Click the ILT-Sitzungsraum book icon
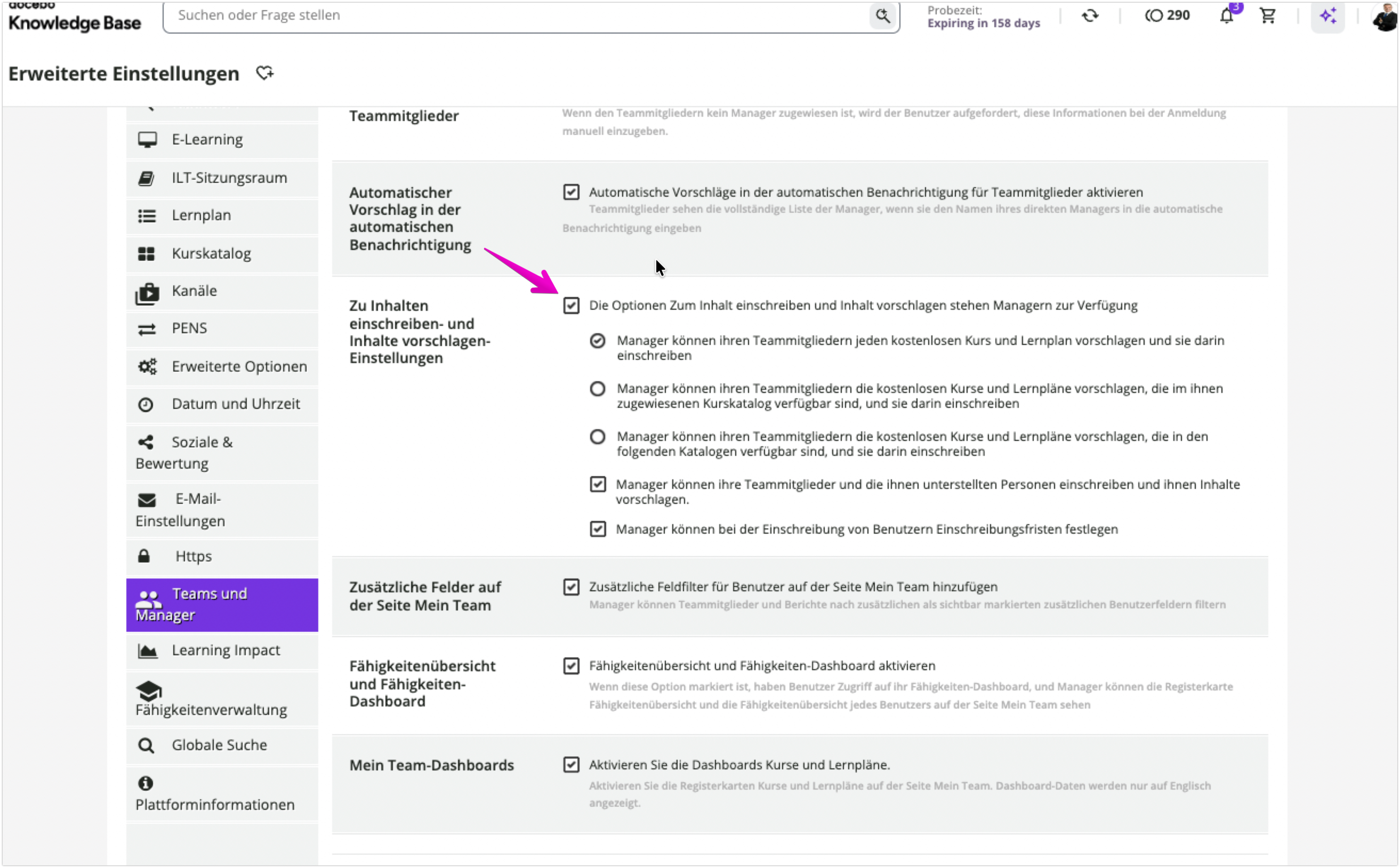This screenshot has width=1400, height=868. click(x=146, y=178)
